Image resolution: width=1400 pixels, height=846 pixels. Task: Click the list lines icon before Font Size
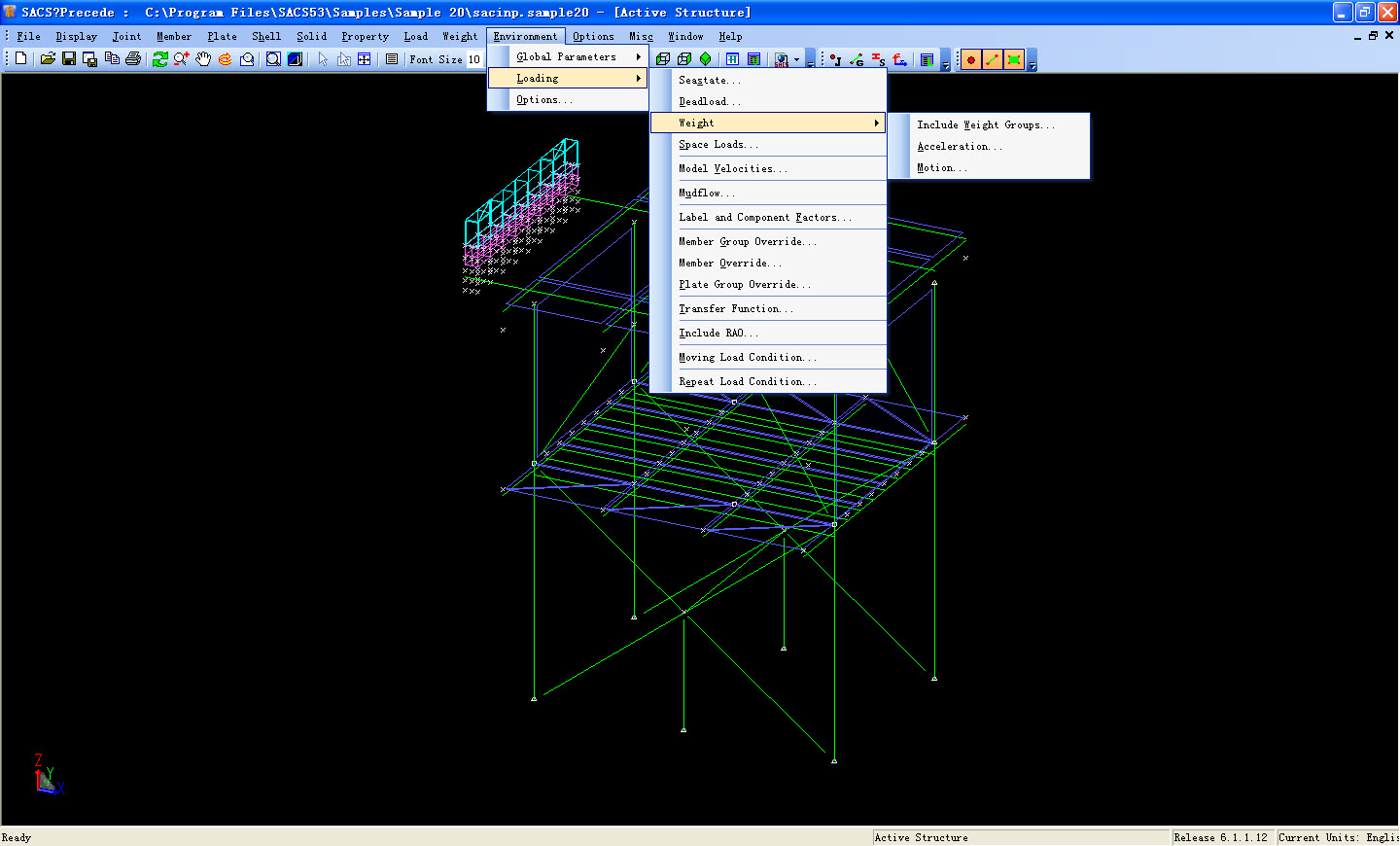click(392, 59)
